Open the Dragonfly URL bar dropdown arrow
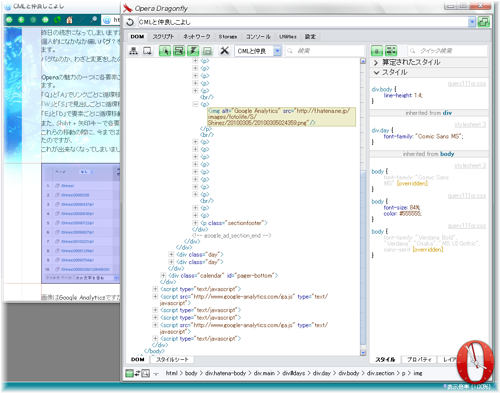 [472, 22]
